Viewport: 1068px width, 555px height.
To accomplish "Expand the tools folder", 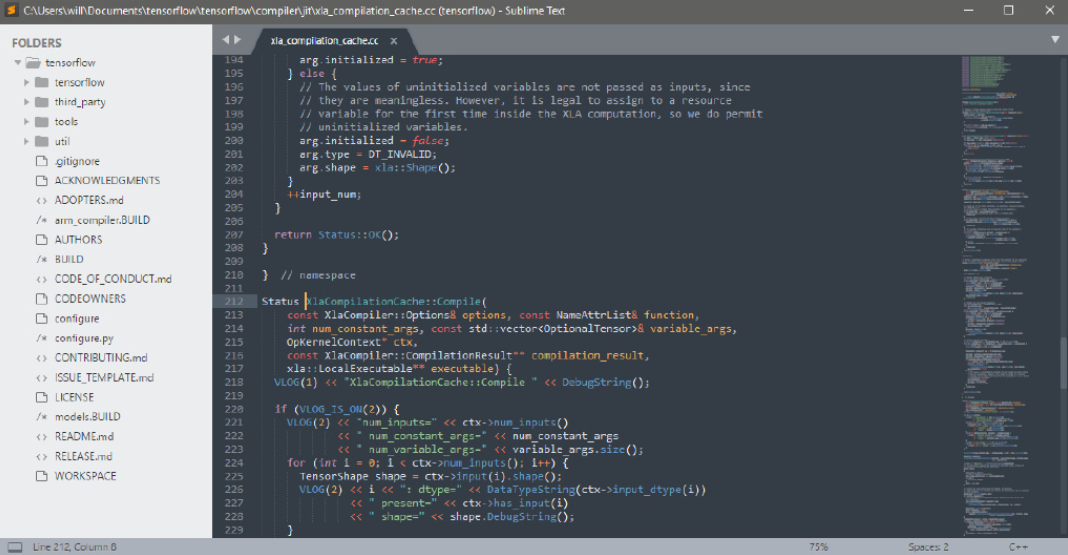I will pyautogui.click(x=27, y=122).
